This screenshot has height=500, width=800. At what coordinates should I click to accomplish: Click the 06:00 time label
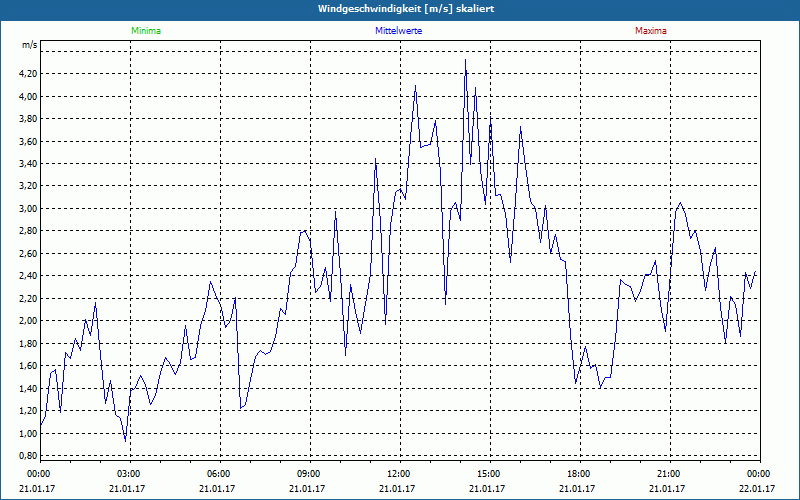tap(220, 474)
